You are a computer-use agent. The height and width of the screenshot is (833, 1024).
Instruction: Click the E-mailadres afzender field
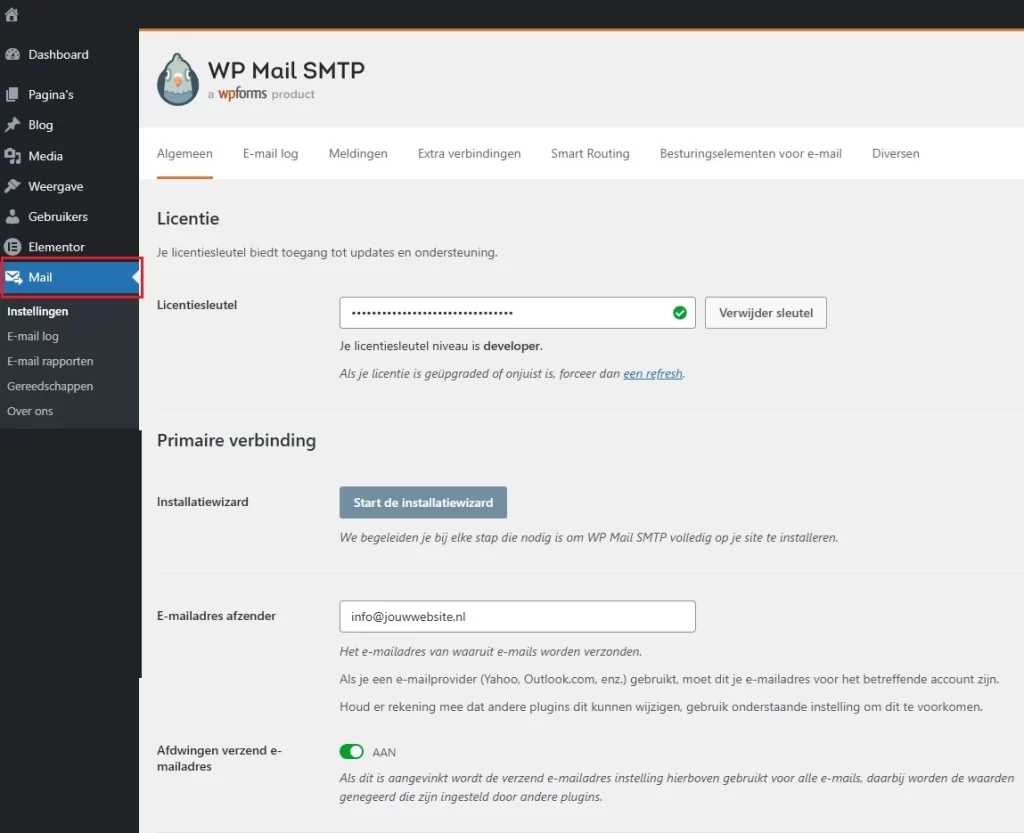517,616
